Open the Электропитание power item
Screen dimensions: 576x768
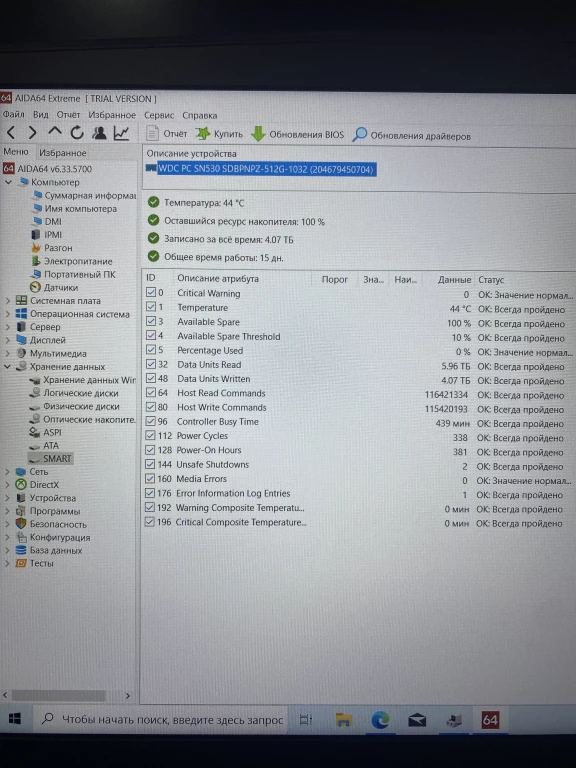72,261
